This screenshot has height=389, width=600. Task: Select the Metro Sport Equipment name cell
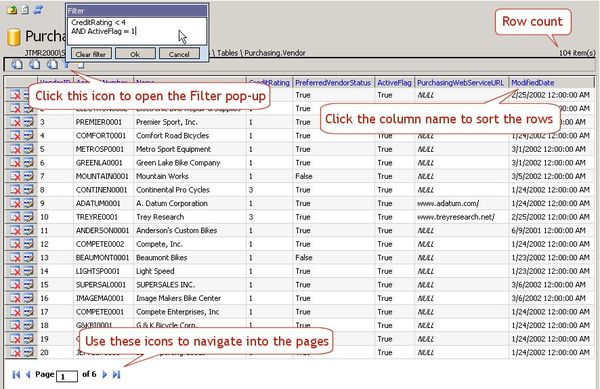[173, 149]
